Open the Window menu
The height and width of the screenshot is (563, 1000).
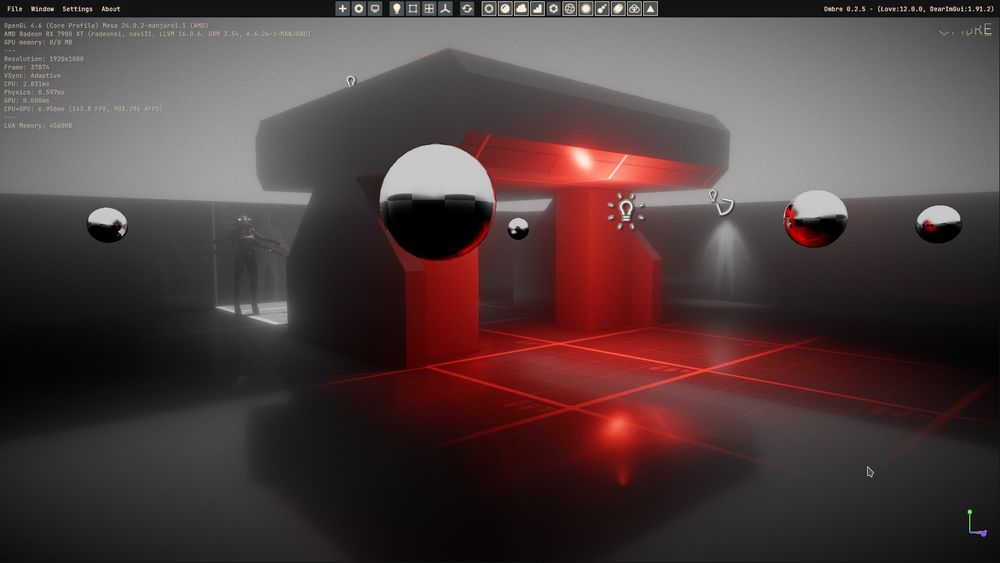tap(42, 9)
